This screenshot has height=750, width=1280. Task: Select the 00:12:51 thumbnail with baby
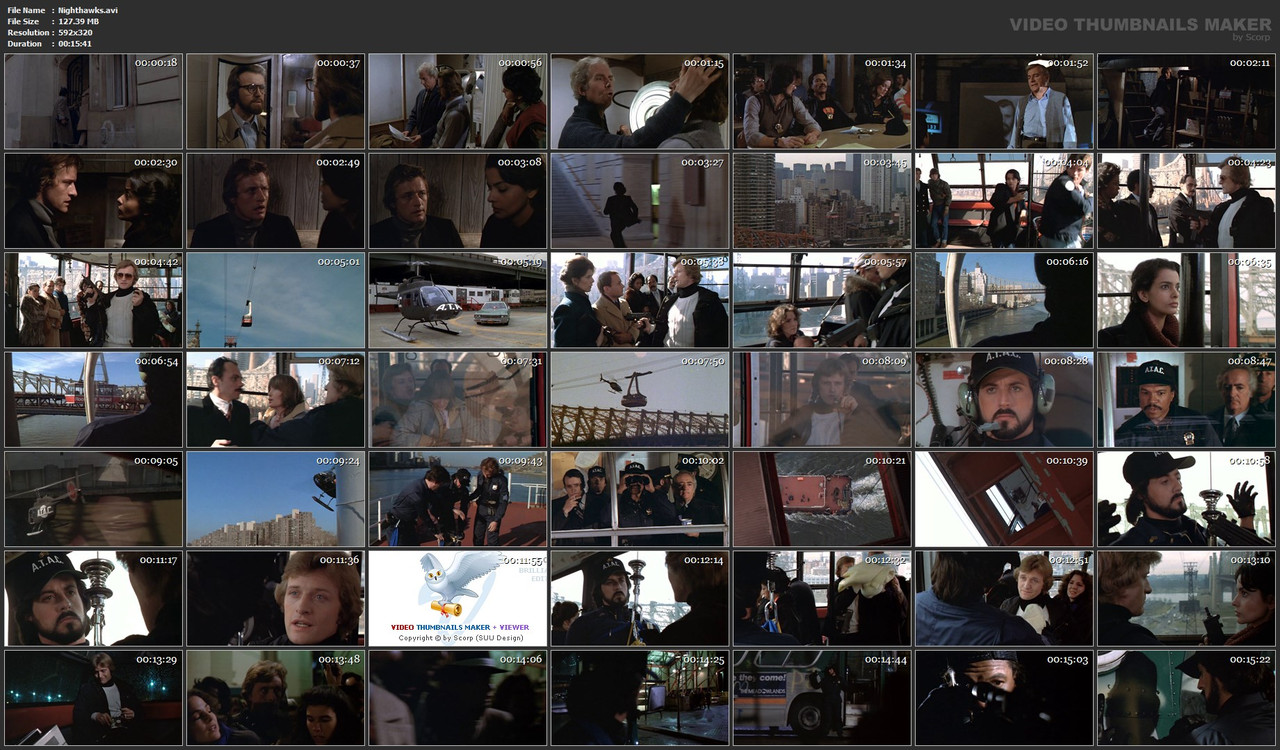coord(1004,598)
